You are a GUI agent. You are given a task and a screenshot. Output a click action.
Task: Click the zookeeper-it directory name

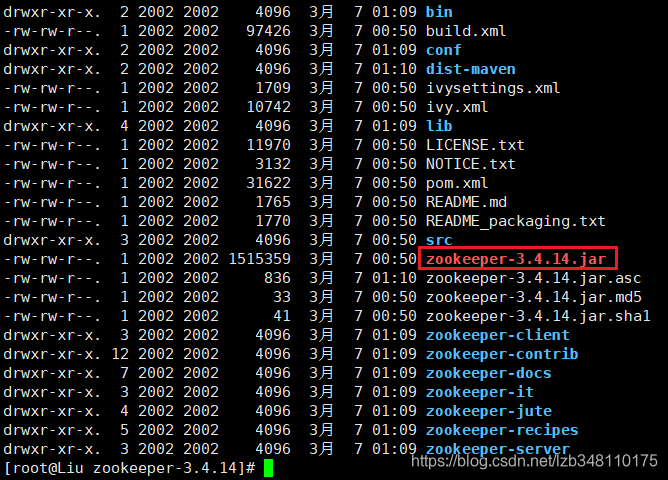(x=480, y=392)
